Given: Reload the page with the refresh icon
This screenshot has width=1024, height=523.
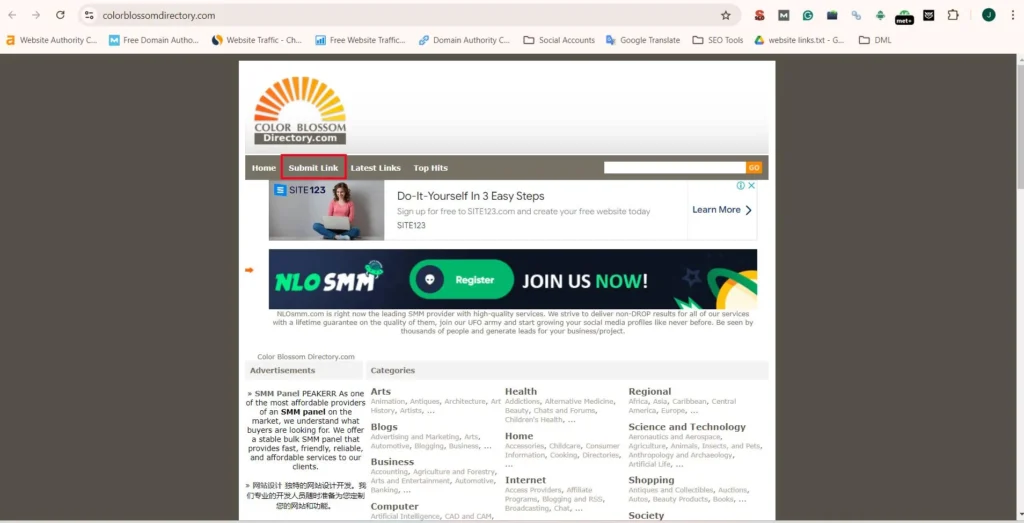Looking at the screenshot, I should pyautogui.click(x=60, y=15).
